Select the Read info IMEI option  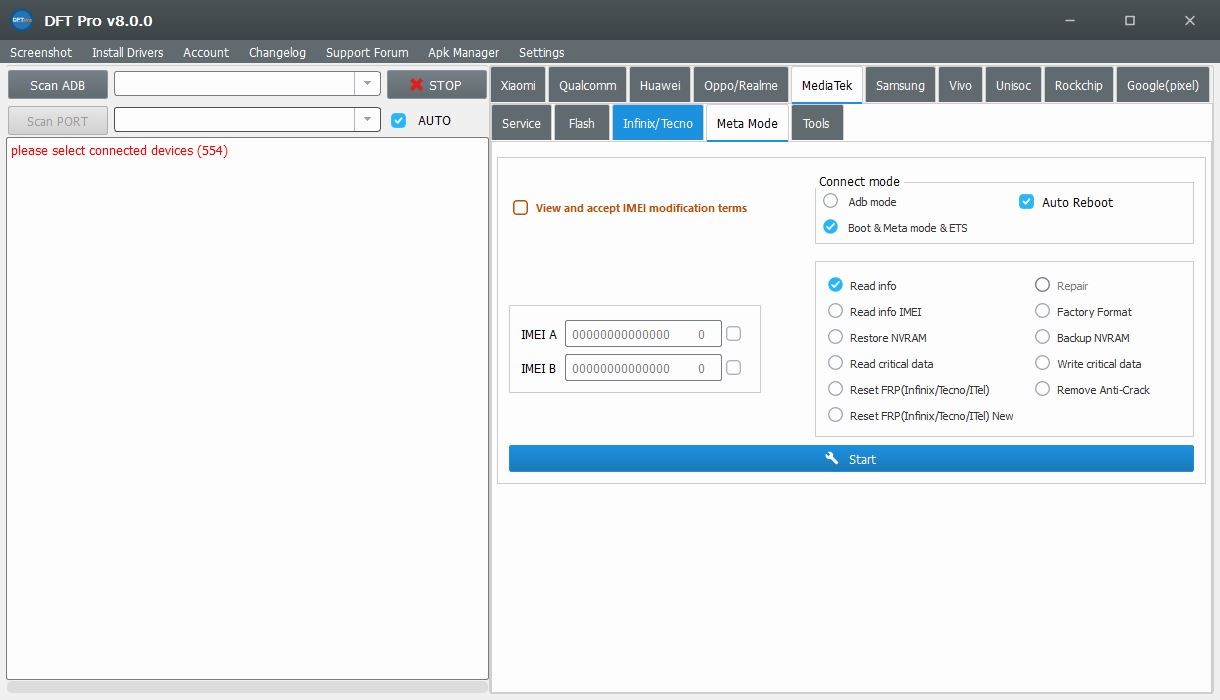coord(836,311)
